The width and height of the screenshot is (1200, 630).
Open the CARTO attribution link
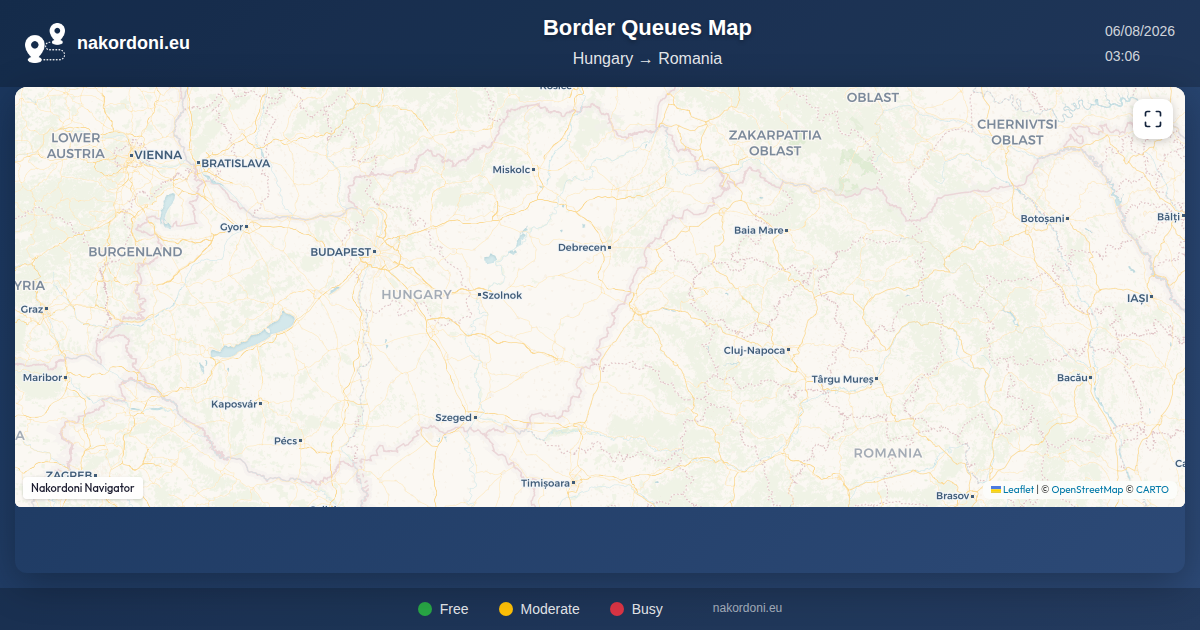point(1152,490)
